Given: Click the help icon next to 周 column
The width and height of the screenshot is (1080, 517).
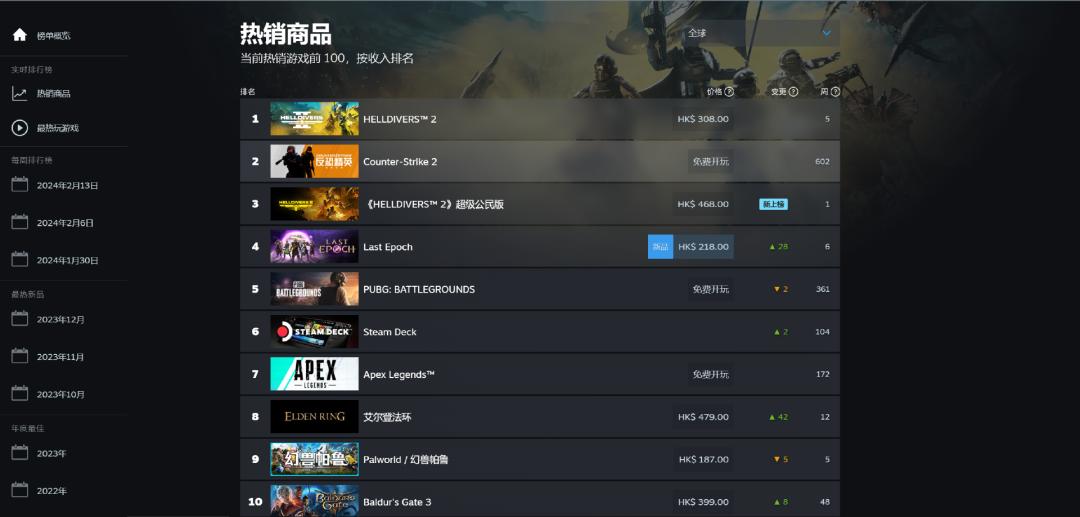Looking at the screenshot, I should pyautogui.click(x=835, y=91).
